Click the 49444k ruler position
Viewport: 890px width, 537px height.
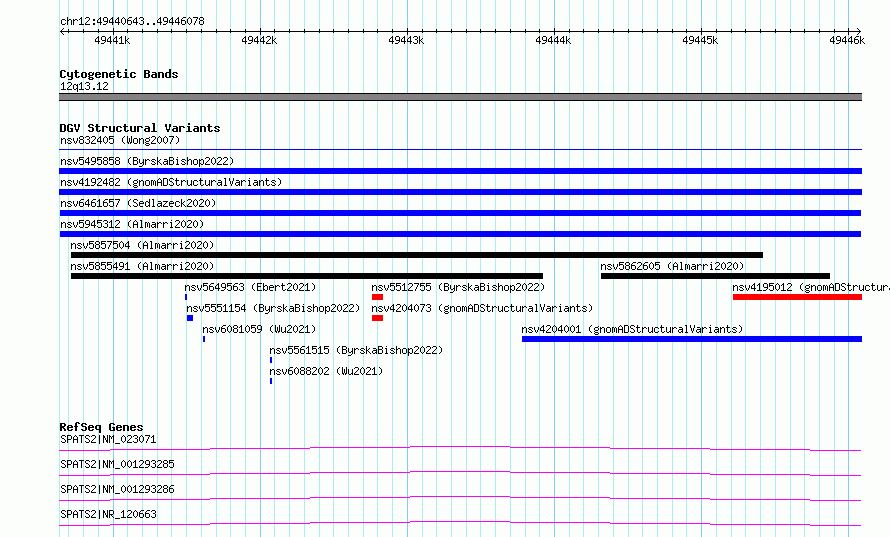tap(553, 40)
